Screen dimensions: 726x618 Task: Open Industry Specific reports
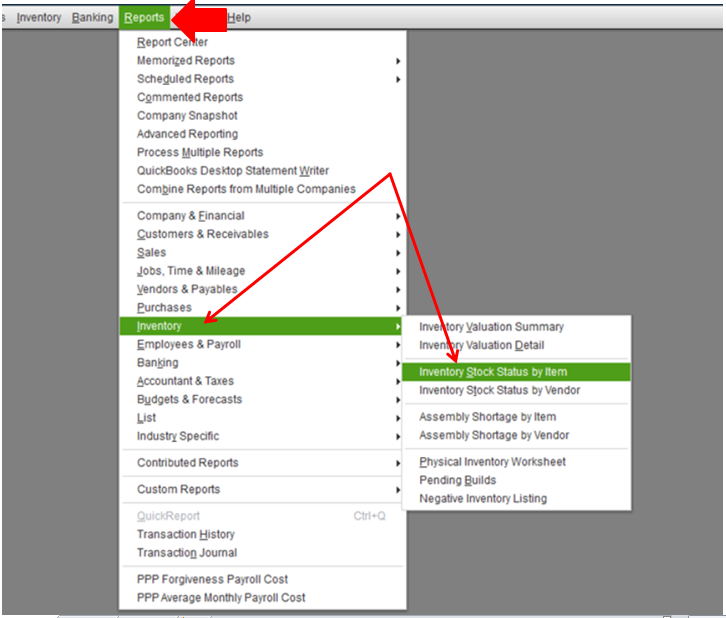click(x=263, y=436)
